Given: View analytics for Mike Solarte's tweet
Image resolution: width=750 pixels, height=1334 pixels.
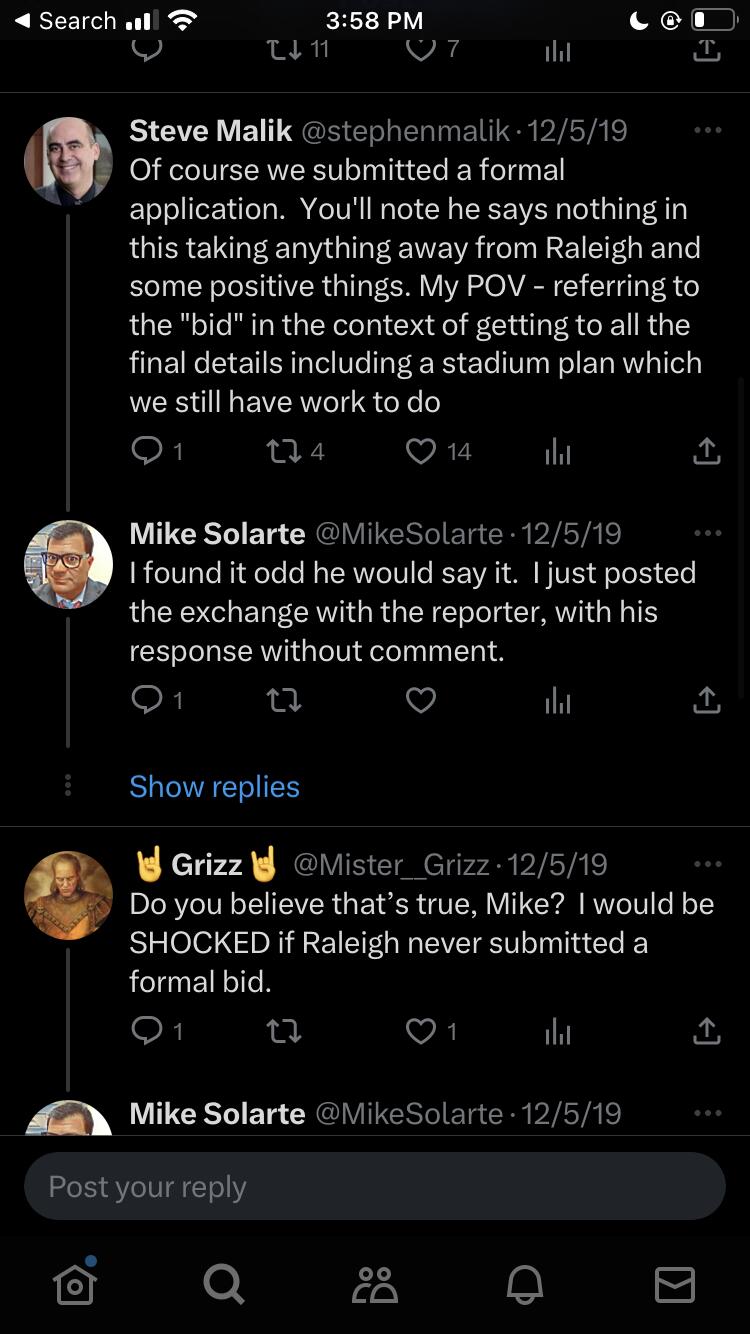Looking at the screenshot, I should coord(558,701).
